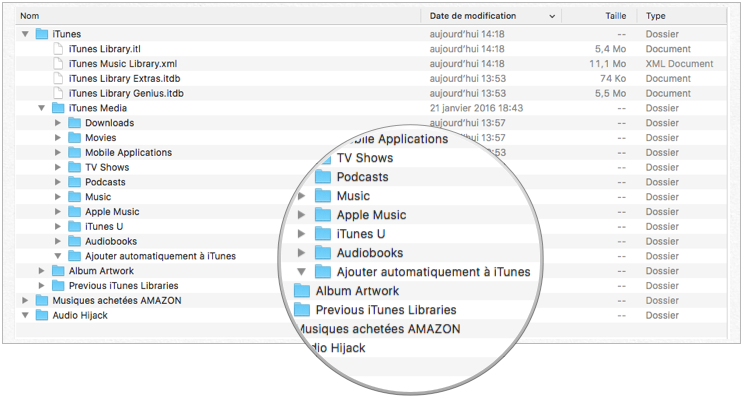
Task: Select the iTunes Media folder name
Action: (98, 108)
